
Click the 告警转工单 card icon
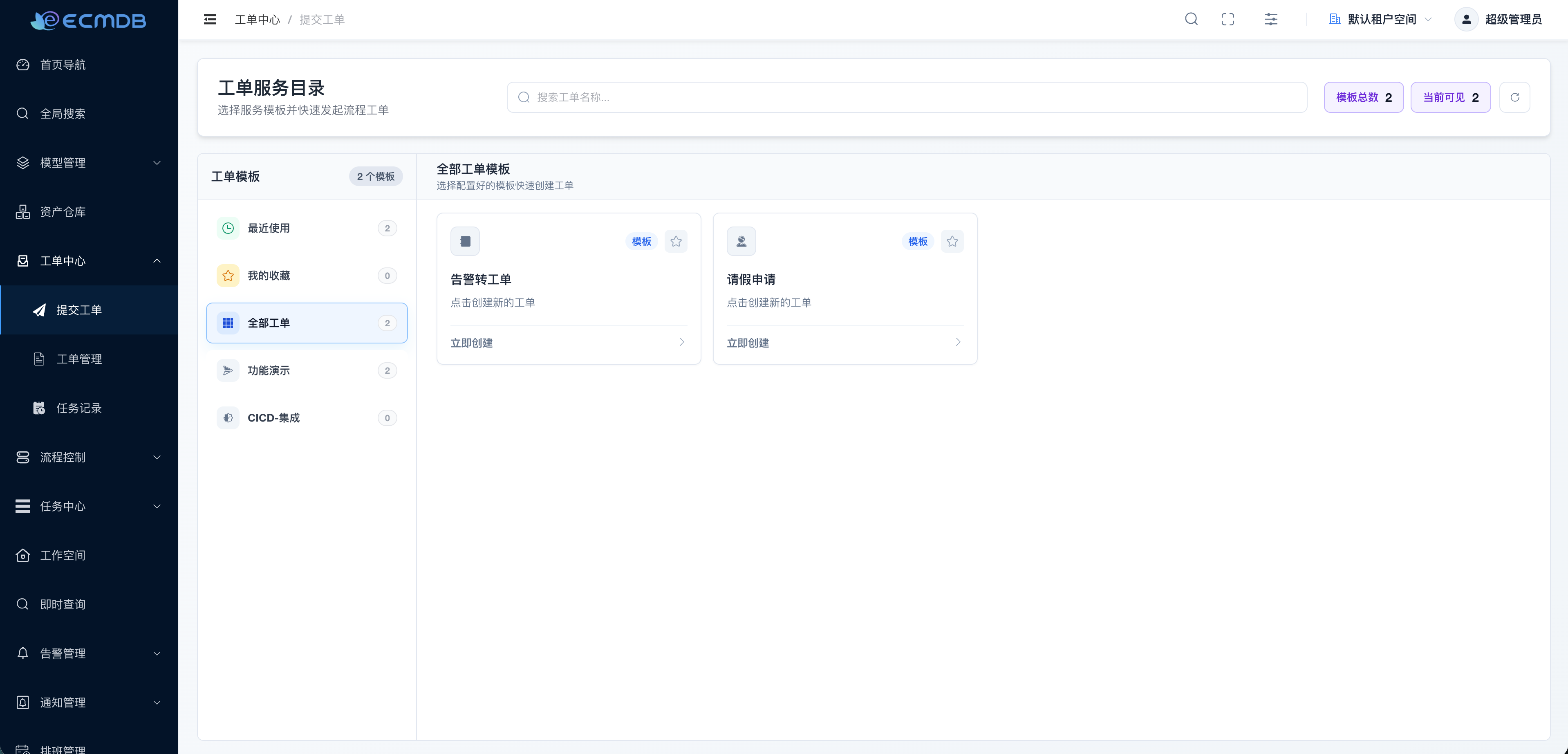[x=465, y=241]
